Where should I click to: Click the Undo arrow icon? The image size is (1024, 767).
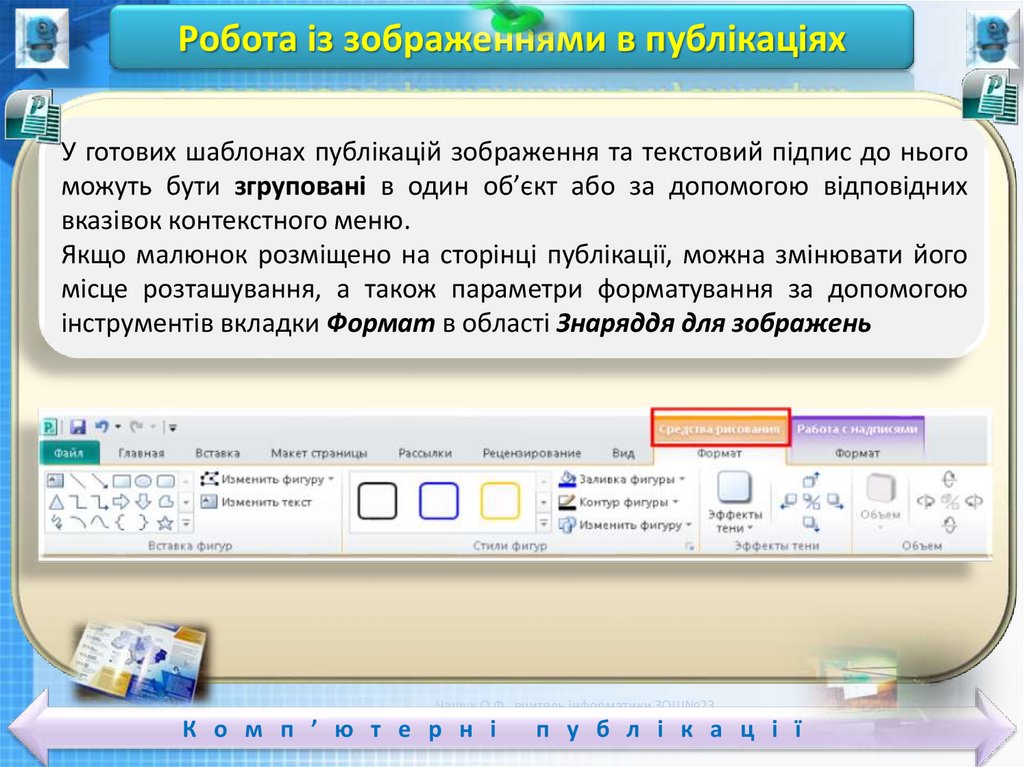[x=101, y=427]
